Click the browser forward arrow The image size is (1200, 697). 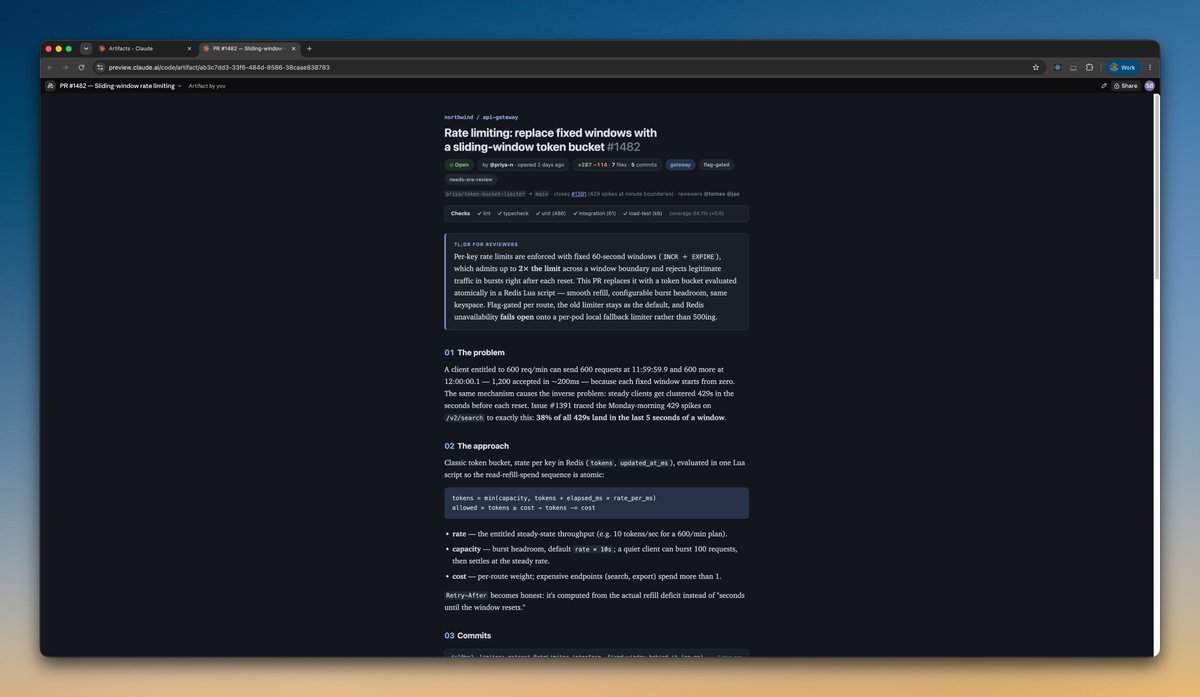pyautogui.click(x=66, y=67)
